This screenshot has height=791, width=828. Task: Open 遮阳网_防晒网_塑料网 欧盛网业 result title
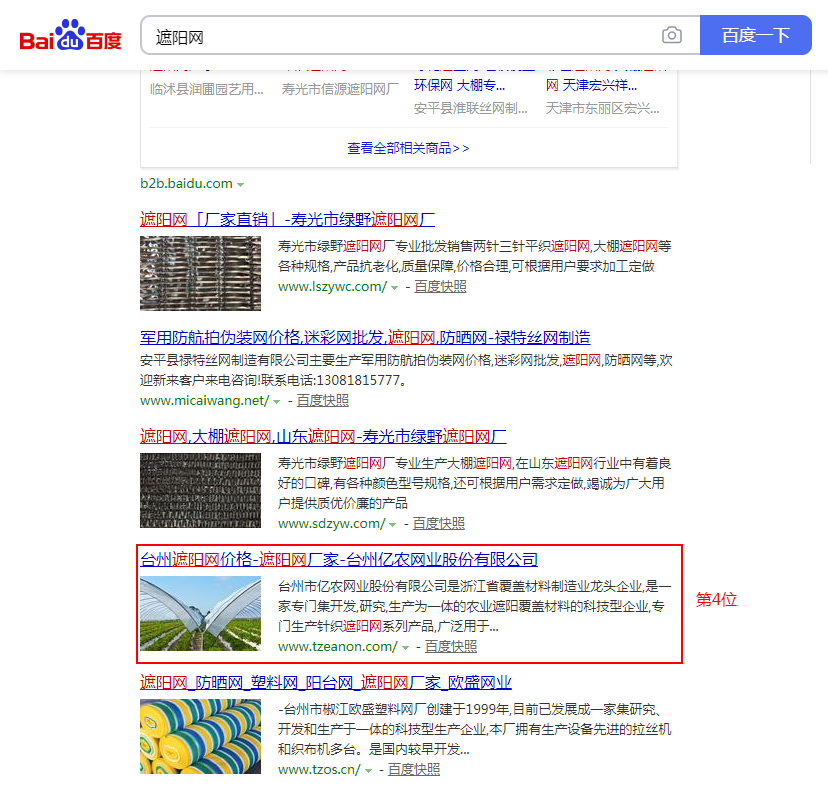tap(326, 682)
